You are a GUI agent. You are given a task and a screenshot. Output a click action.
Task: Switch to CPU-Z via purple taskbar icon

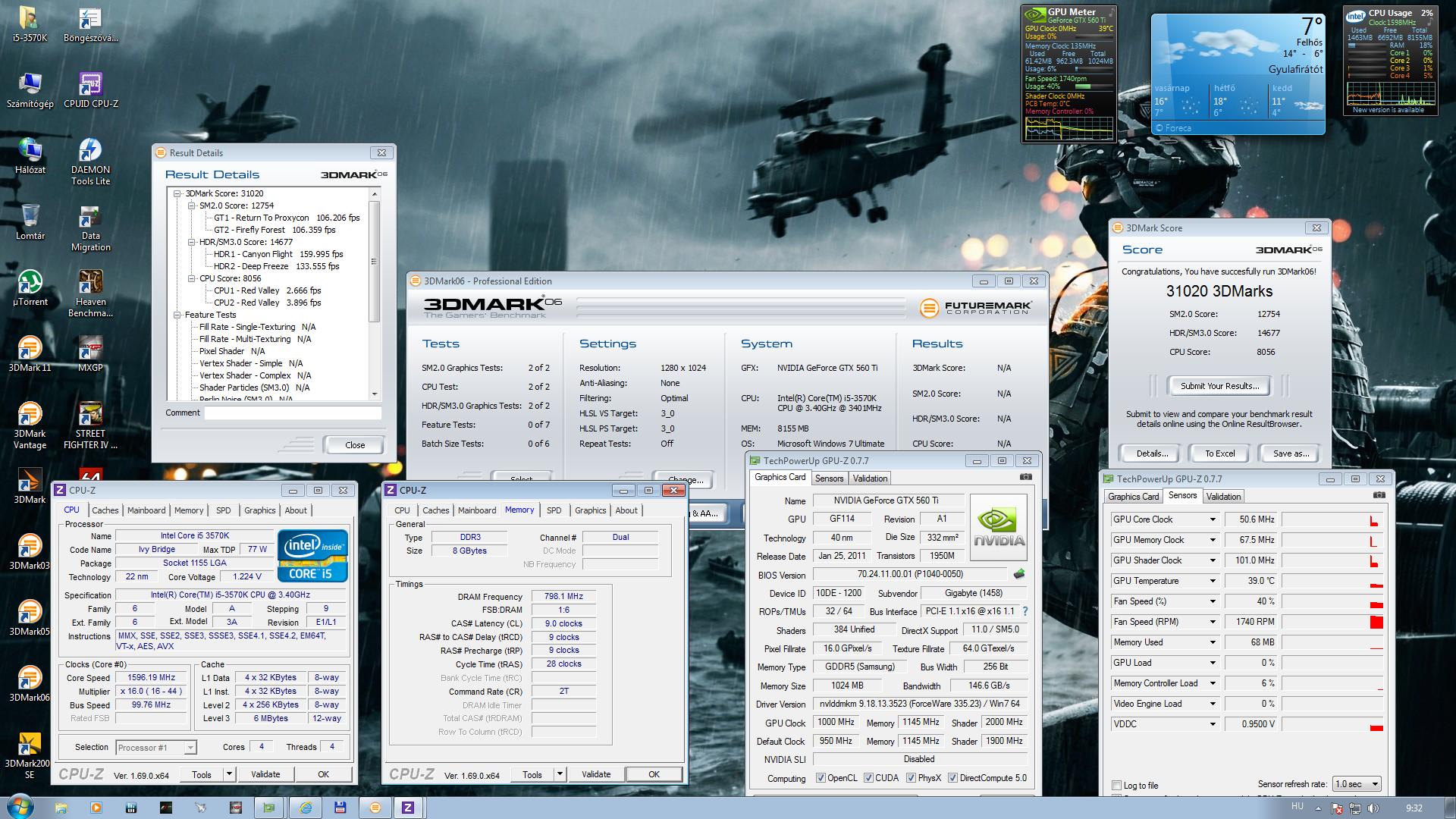[x=408, y=808]
